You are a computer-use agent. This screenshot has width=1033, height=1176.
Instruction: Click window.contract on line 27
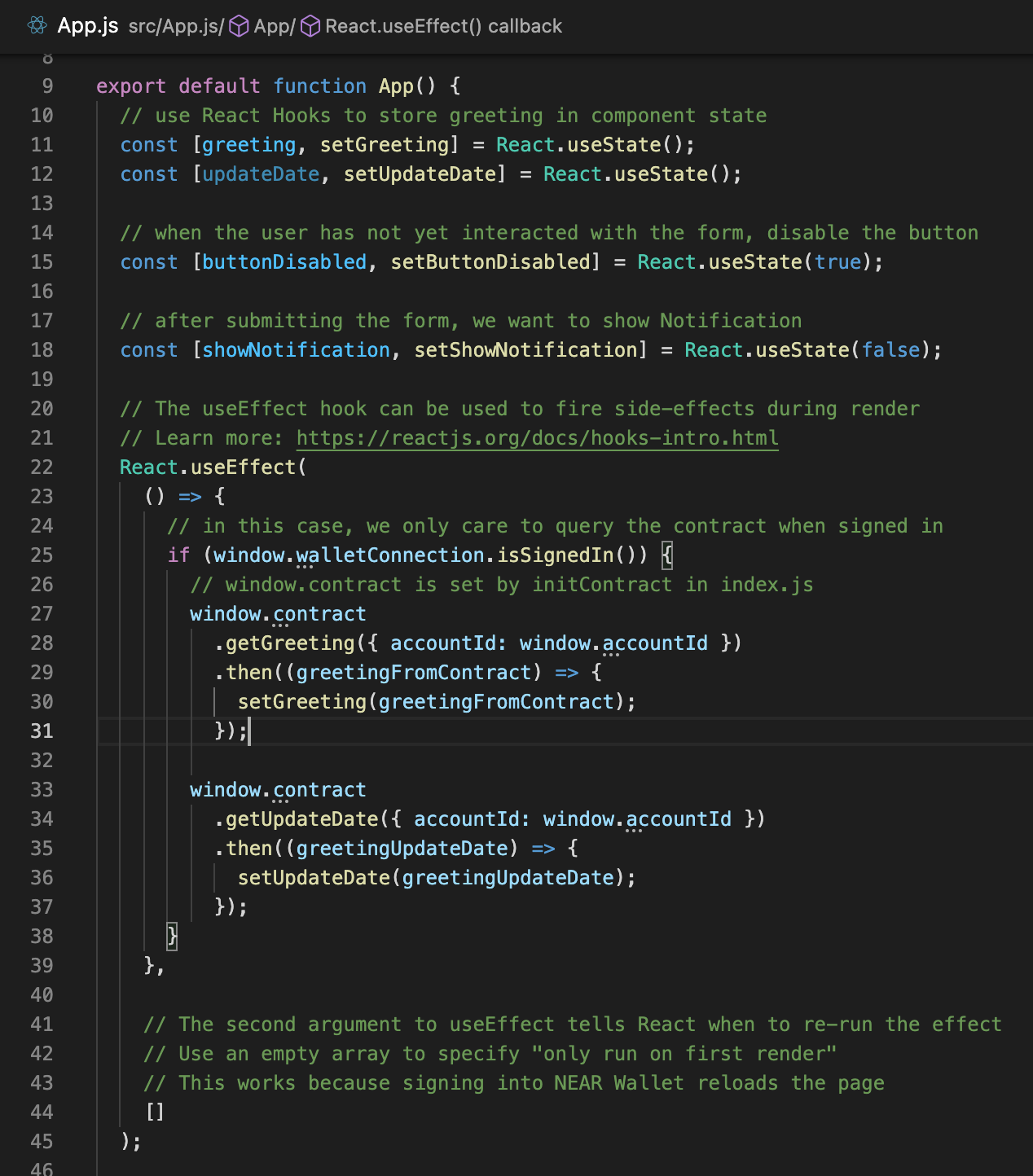pos(277,613)
